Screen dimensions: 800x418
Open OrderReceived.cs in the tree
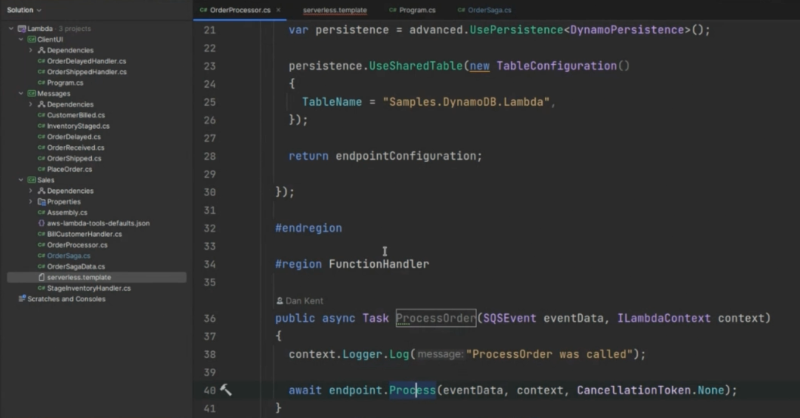pyautogui.click(x=76, y=147)
